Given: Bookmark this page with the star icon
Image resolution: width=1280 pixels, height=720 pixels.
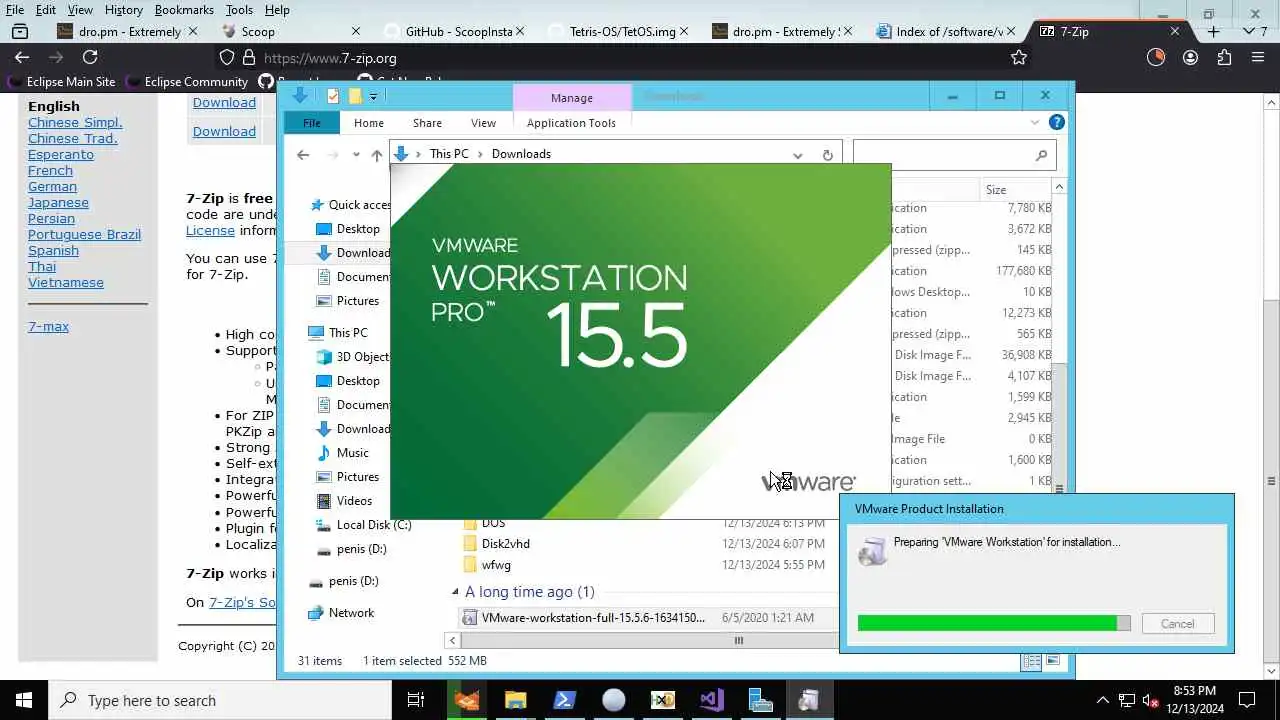Looking at the screenshot, I should coord(1019,58).
